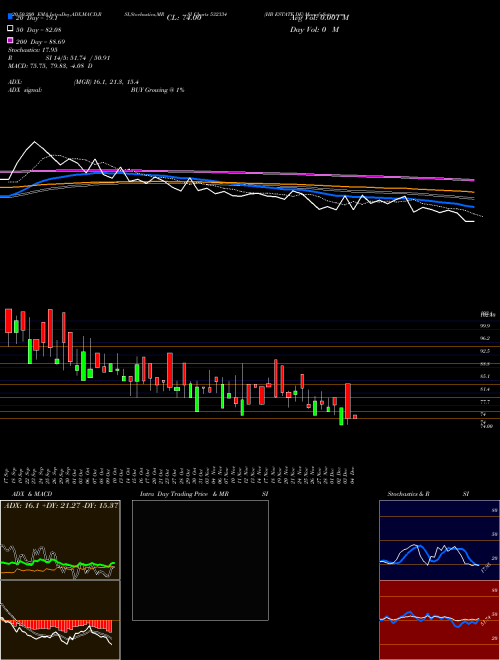The width and height of the screenshot is (500, 660).
Task: Click the white 50 Day legend swatch
Action: click(10, 29)
